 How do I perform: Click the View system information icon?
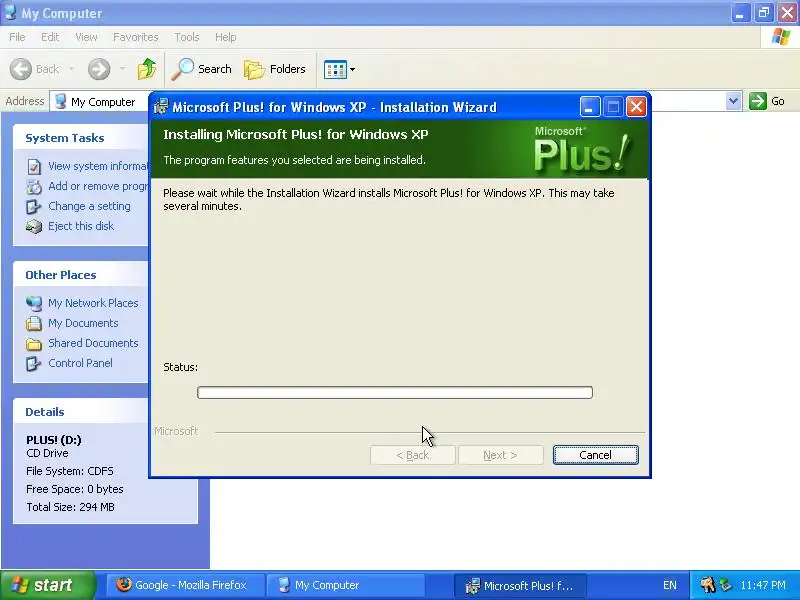[34, 166]
